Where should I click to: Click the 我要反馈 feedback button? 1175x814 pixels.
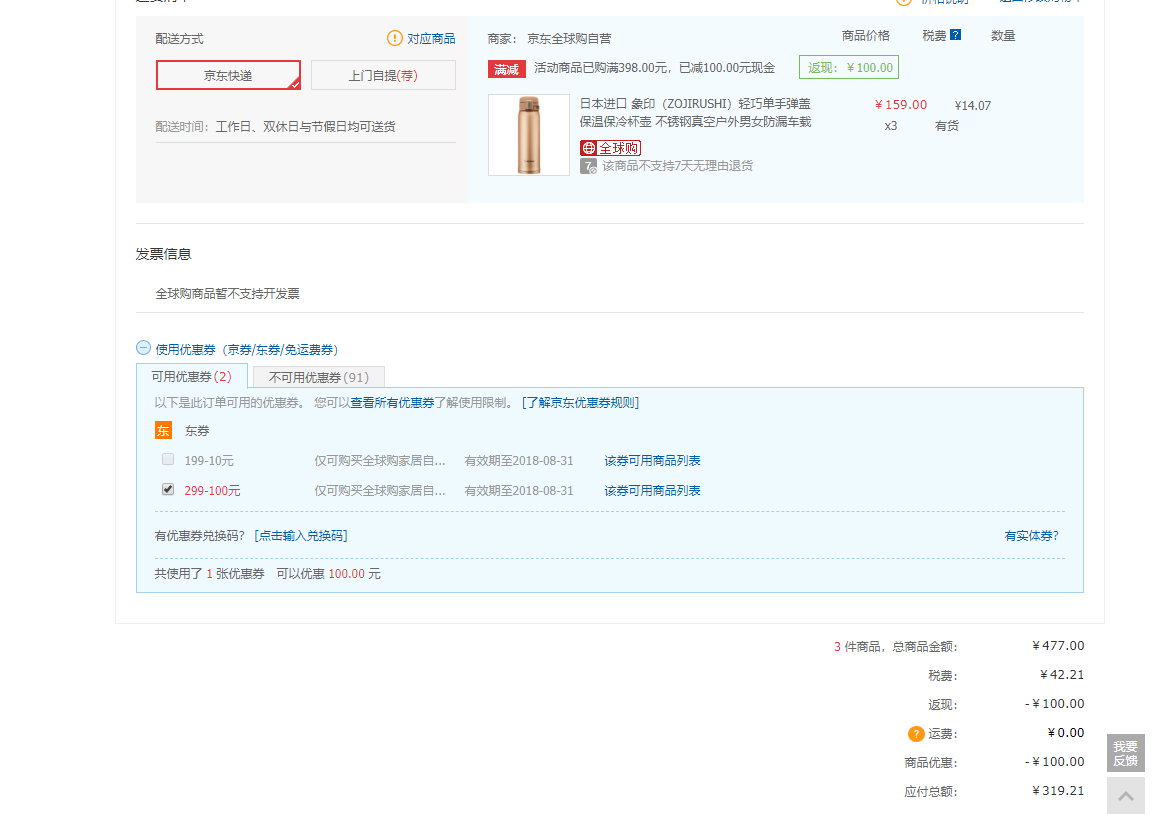pos(1126,753)
